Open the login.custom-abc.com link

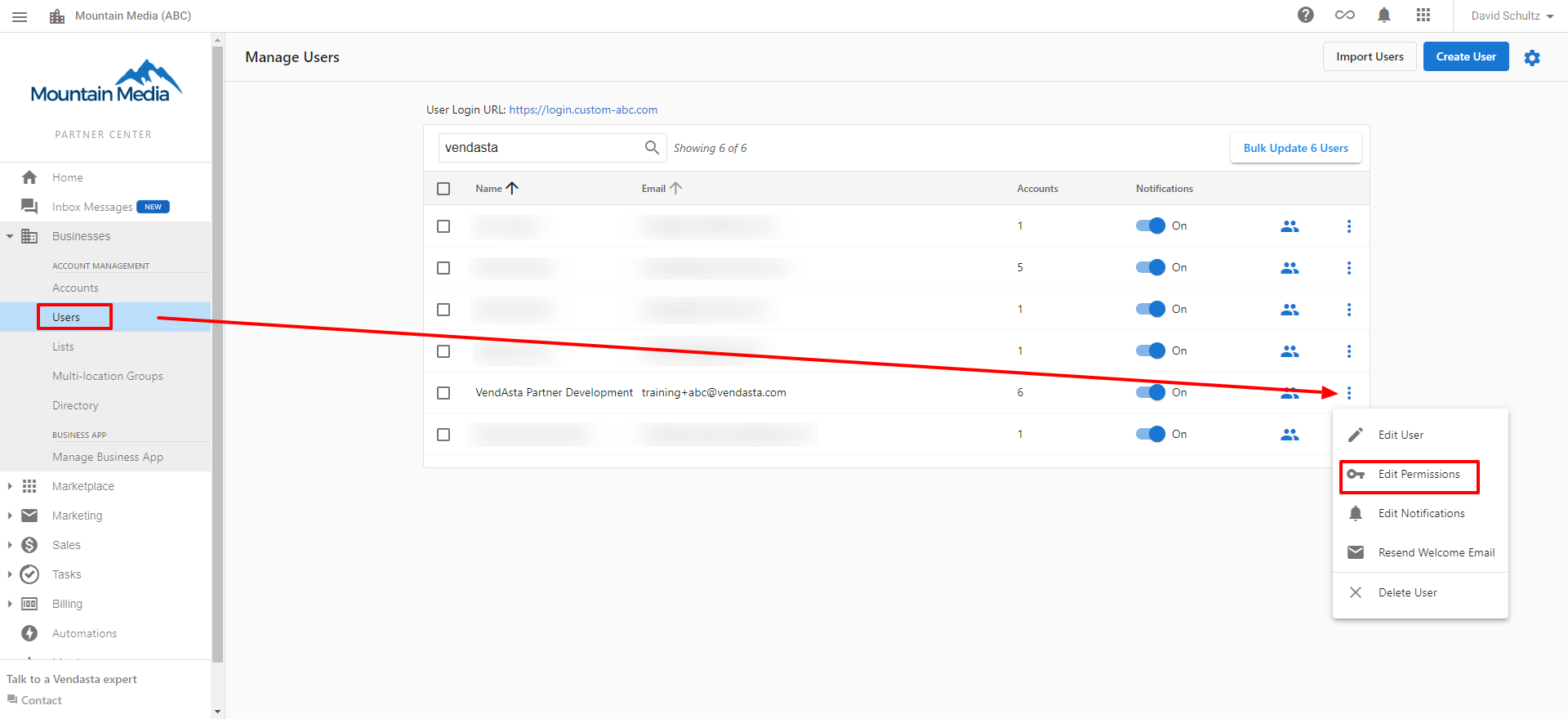coord(583,109)
